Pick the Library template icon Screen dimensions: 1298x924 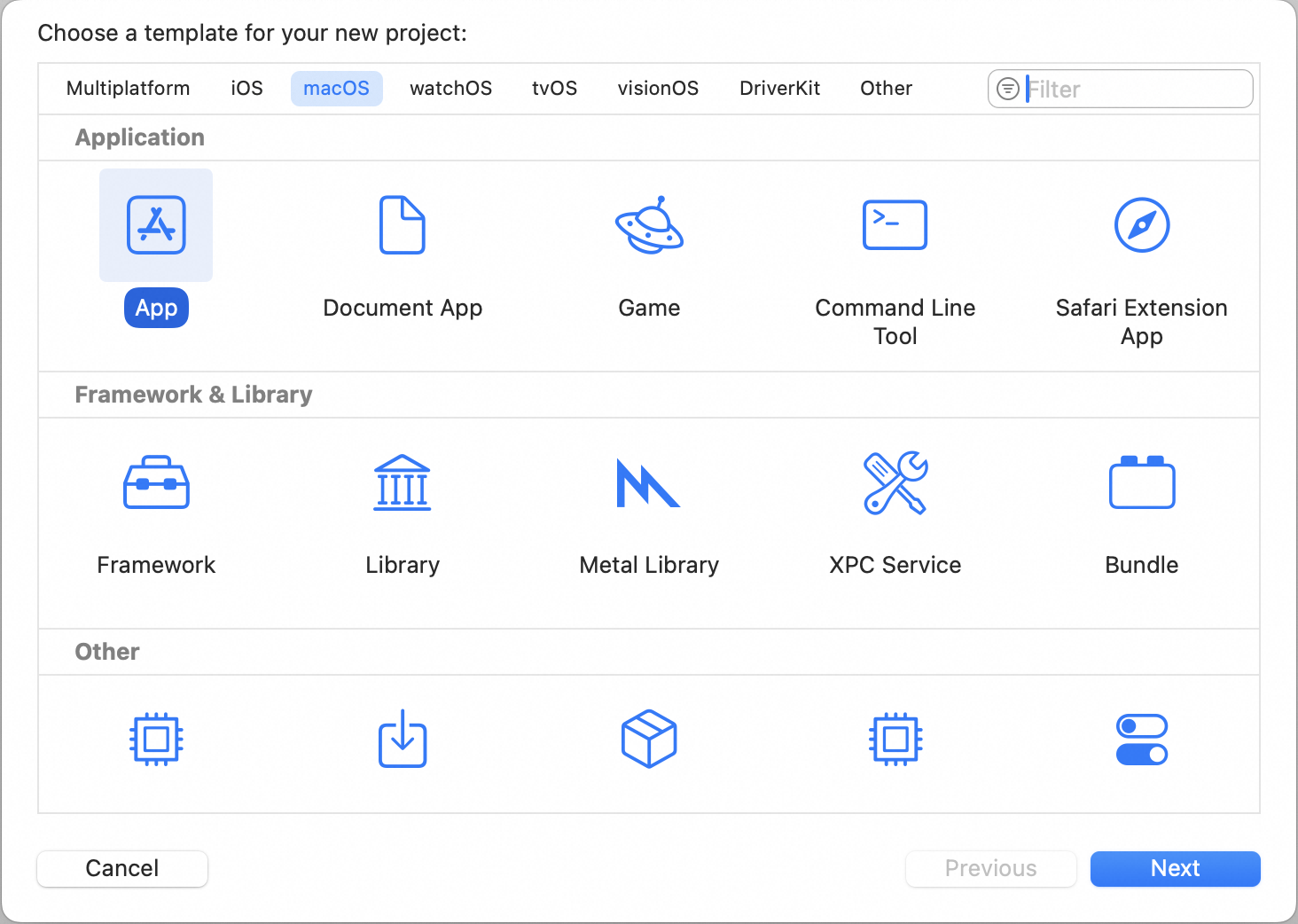(403, 482)
